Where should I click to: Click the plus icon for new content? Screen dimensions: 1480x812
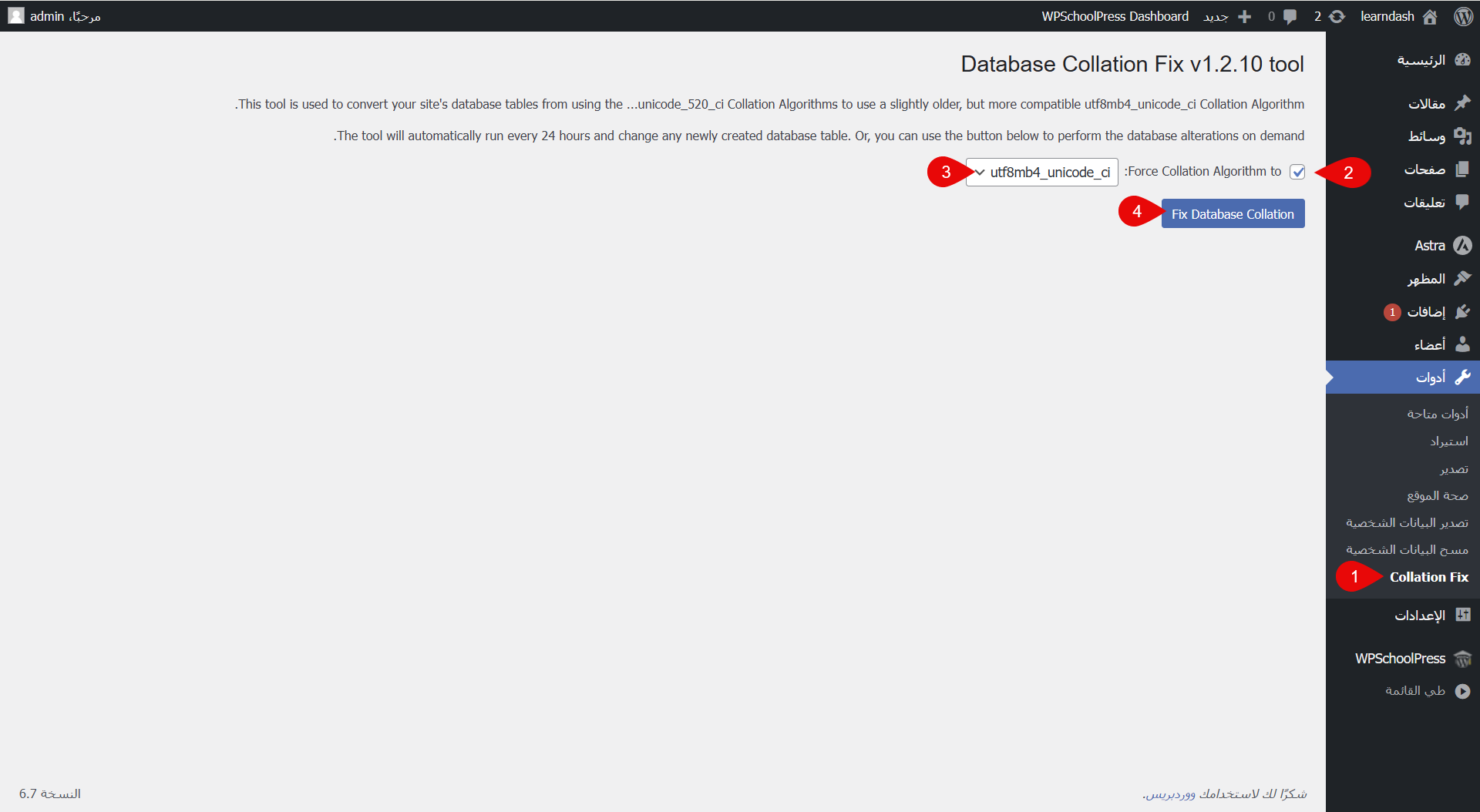pyautogui.click(x=1244, y=16)
